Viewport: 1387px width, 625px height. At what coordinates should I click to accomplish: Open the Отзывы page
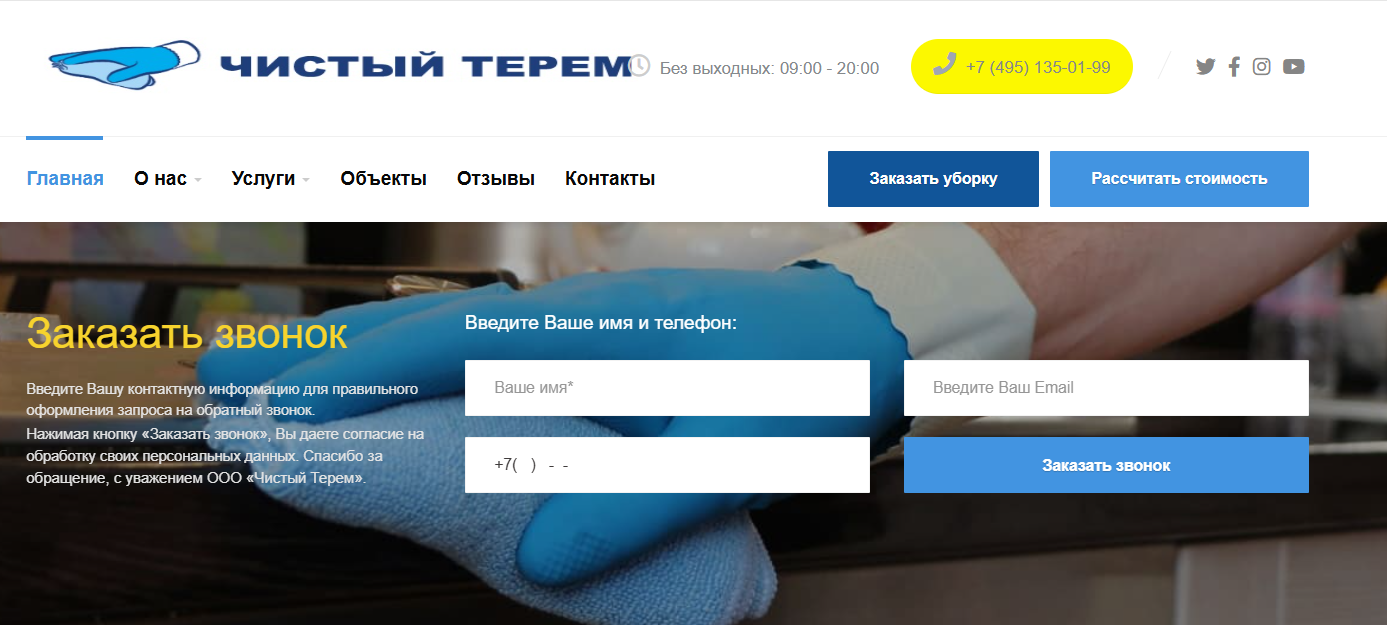[x=496, y=179]
